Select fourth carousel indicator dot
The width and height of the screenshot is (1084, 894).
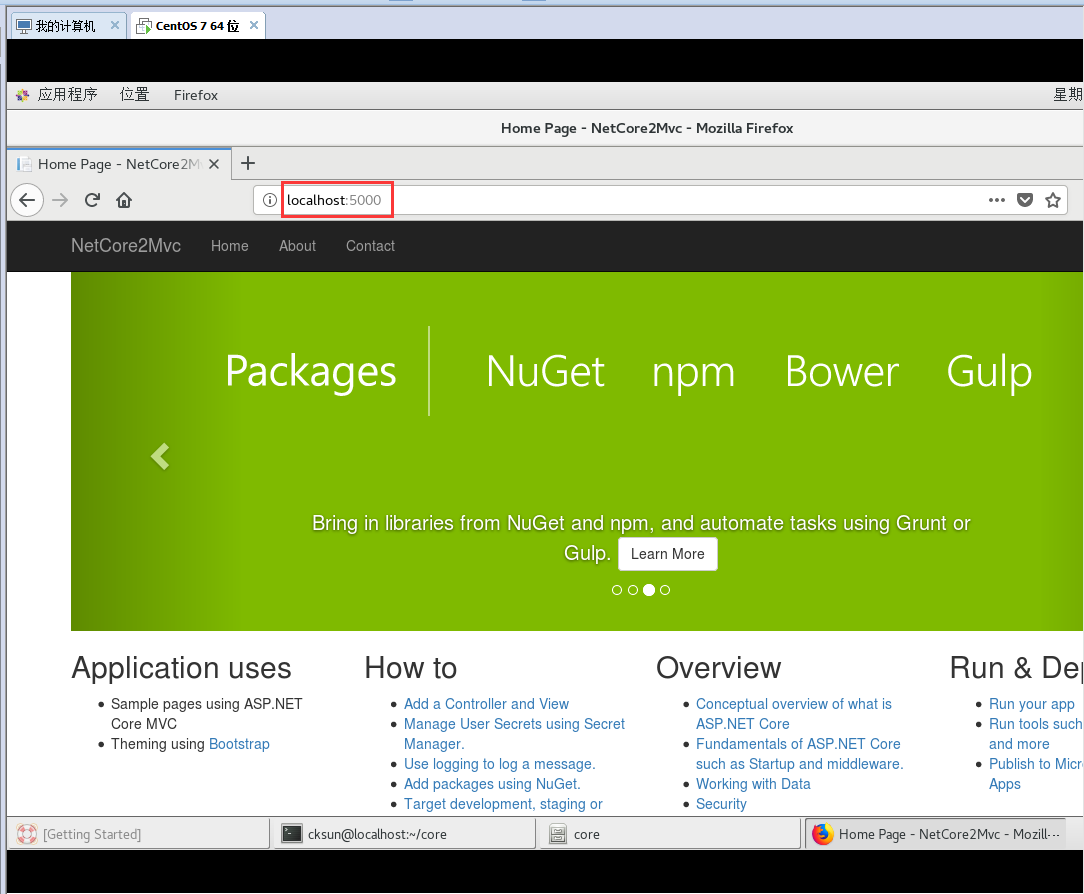coord(665,590)
